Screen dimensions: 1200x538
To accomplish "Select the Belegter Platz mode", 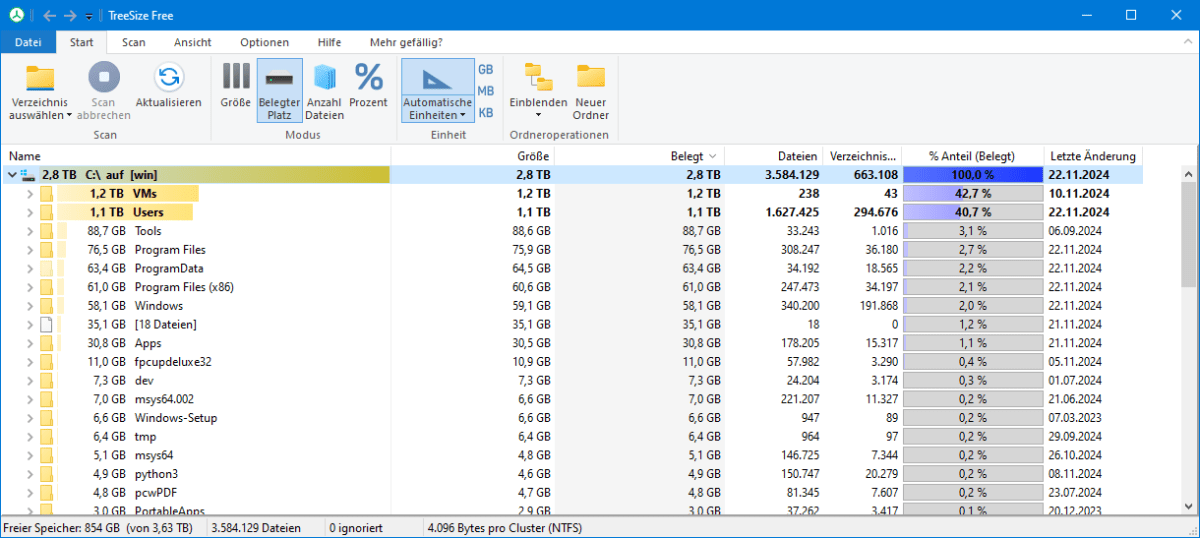I will point(279,90).
